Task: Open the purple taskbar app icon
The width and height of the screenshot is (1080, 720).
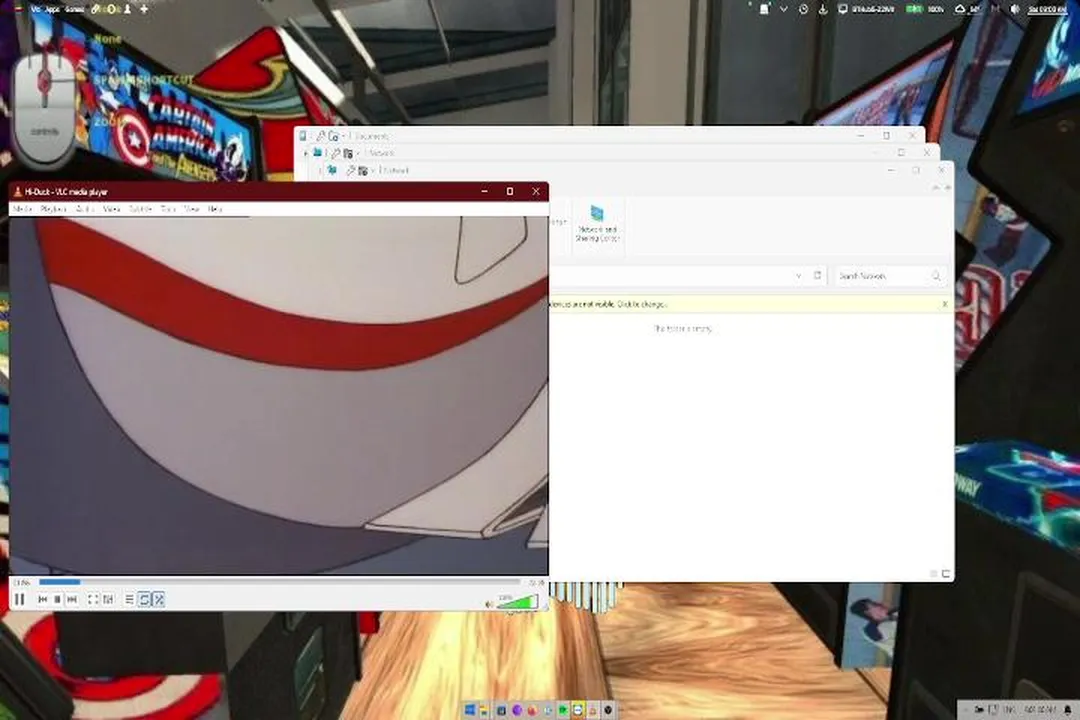Action: 517,710
